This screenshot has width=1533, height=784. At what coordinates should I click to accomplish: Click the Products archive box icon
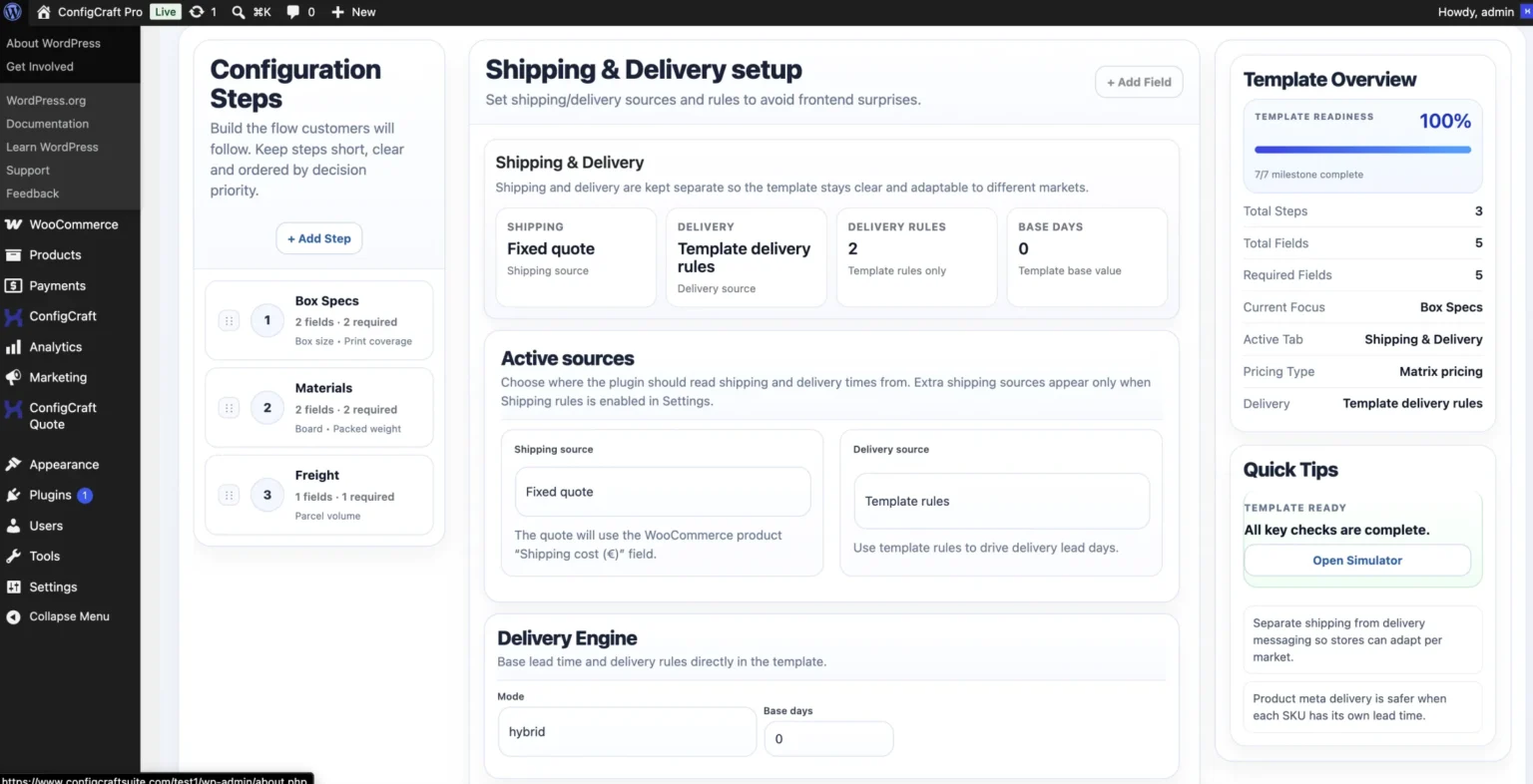14,255
